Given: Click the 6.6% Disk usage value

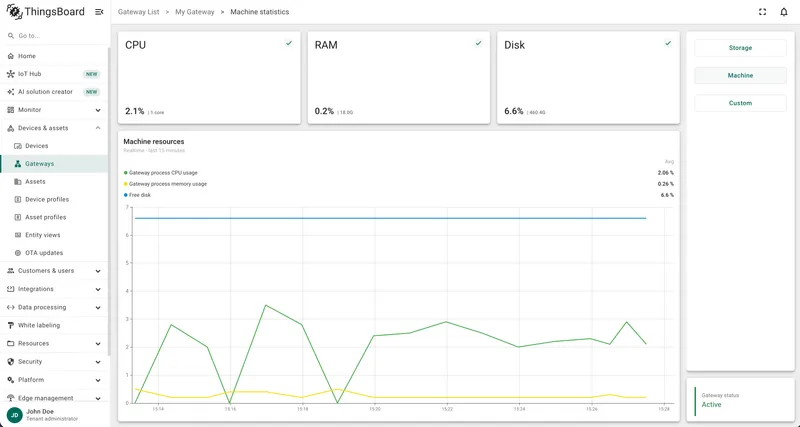Looking at the screenshot, I should coord(514,111).
